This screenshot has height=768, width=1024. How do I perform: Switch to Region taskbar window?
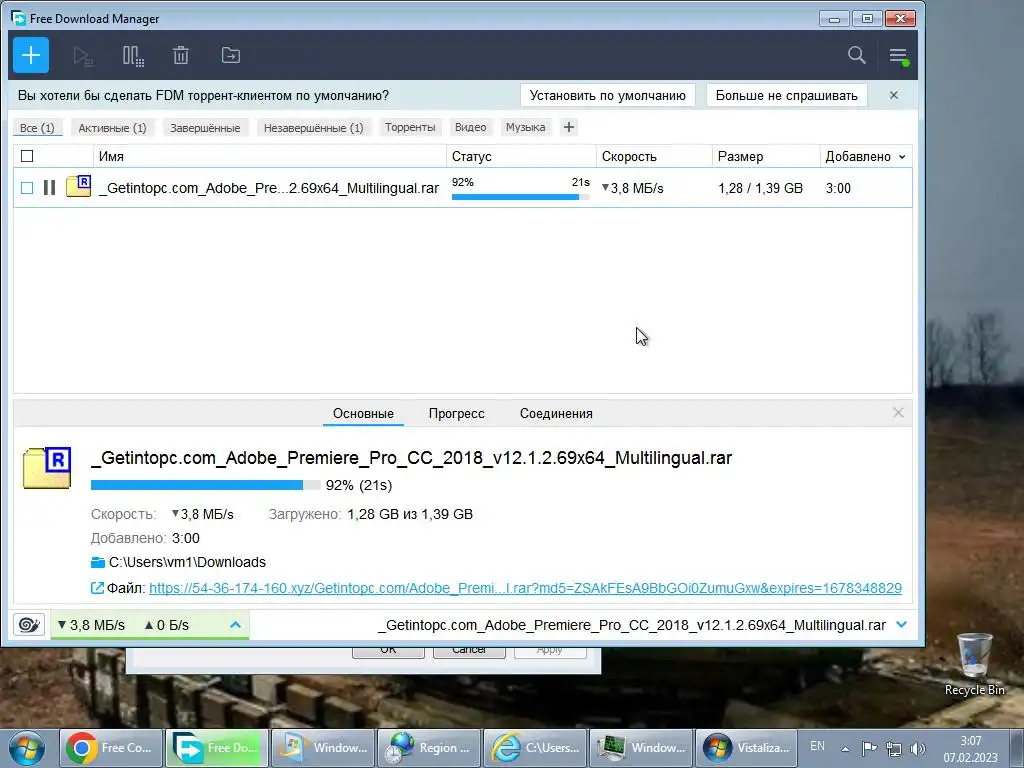coord(429,748)
